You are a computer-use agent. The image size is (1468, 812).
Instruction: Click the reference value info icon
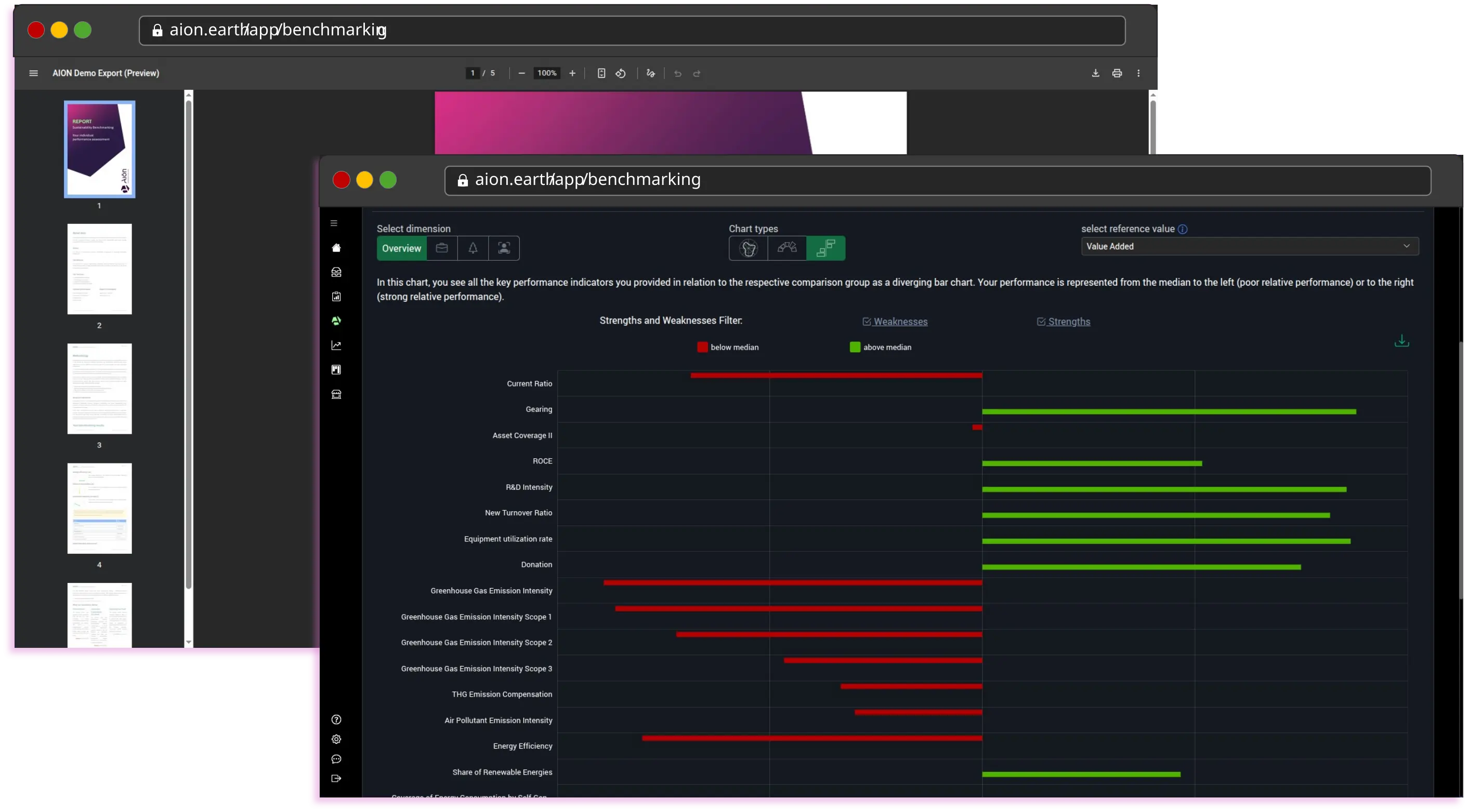pyautogui.click(x=1183, y=229)
